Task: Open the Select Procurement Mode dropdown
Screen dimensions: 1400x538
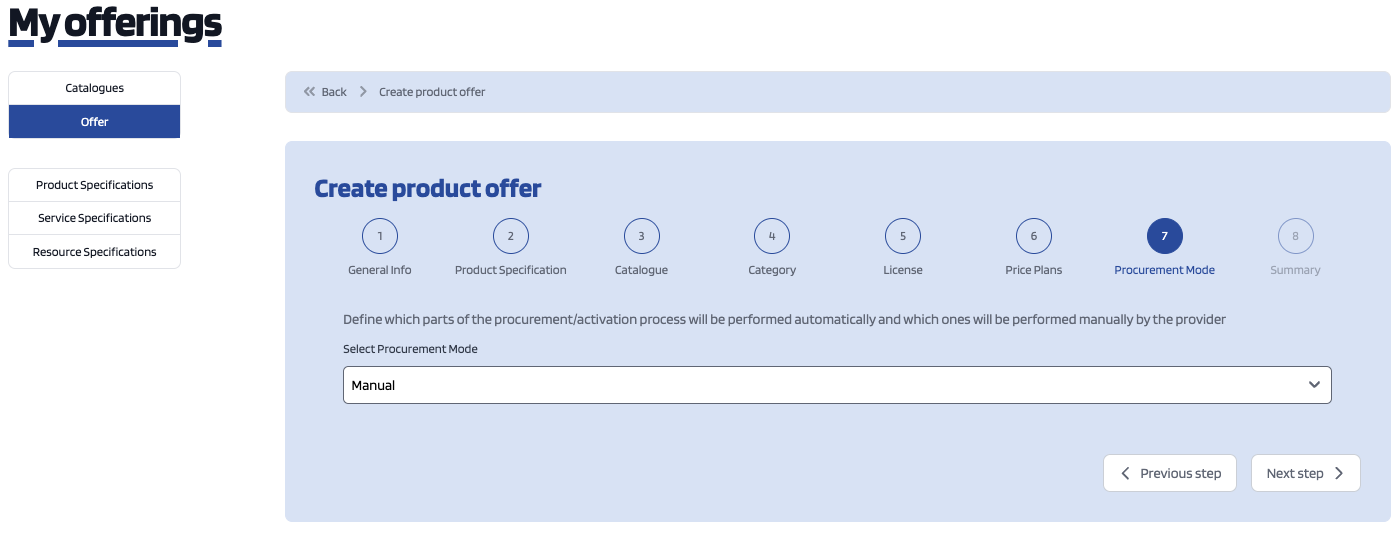Action: (x=837, y=385)
